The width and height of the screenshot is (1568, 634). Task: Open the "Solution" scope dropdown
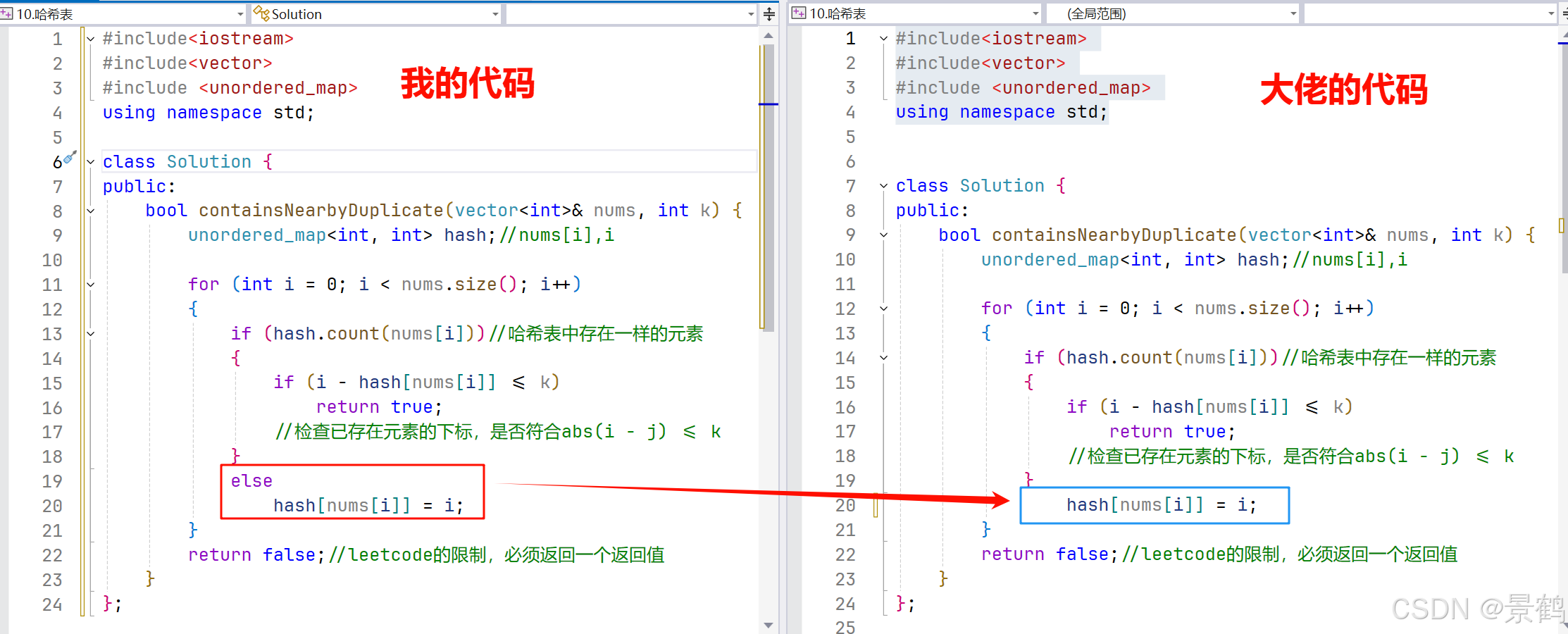[x=495, y=13]
